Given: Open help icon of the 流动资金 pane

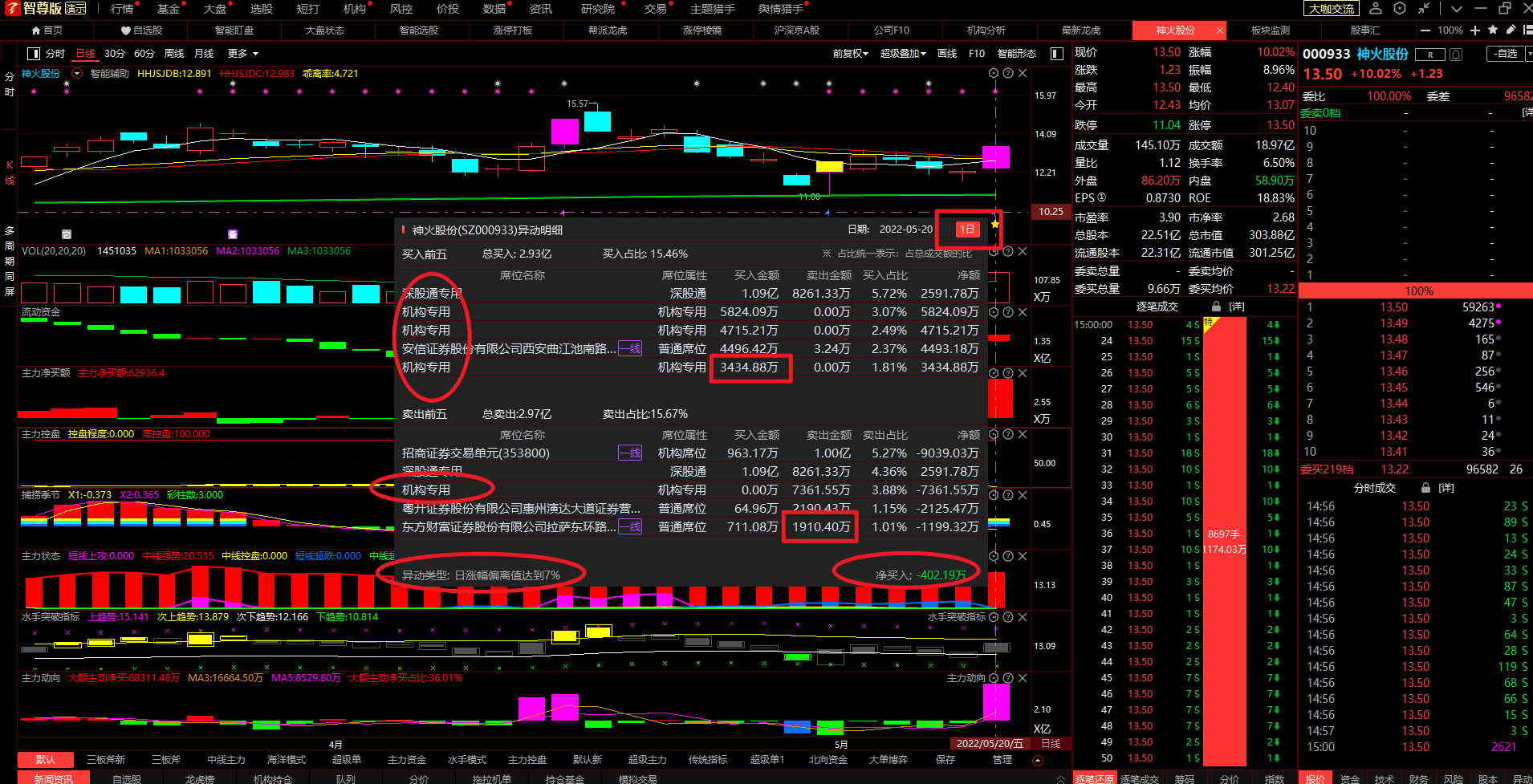Looking at the screenshot, I should [x=1008, y=312].
